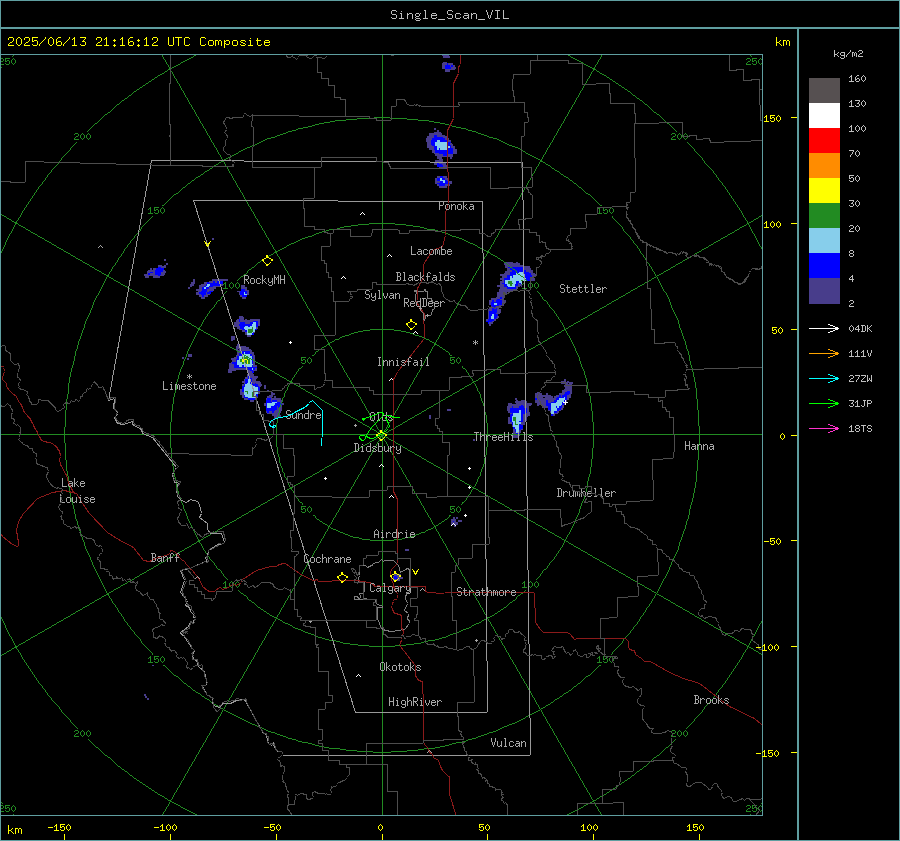Pick the purple 2-4 color band
Image resolution: width=900 pixels, height=841 pixels.
coord(824,291)
